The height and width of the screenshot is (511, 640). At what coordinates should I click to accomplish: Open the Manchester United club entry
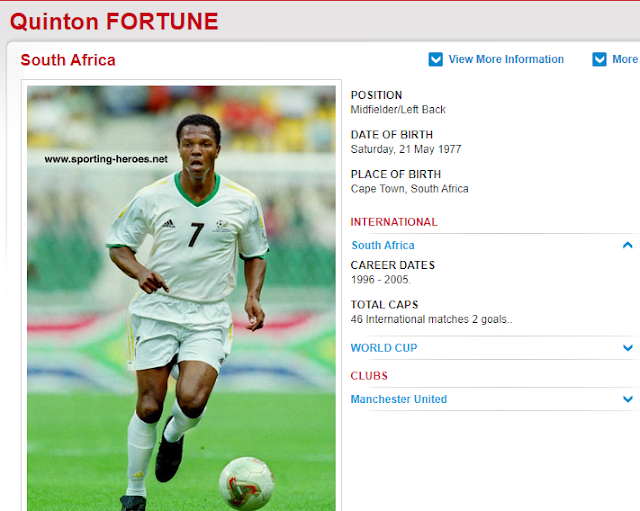[399, 399]
